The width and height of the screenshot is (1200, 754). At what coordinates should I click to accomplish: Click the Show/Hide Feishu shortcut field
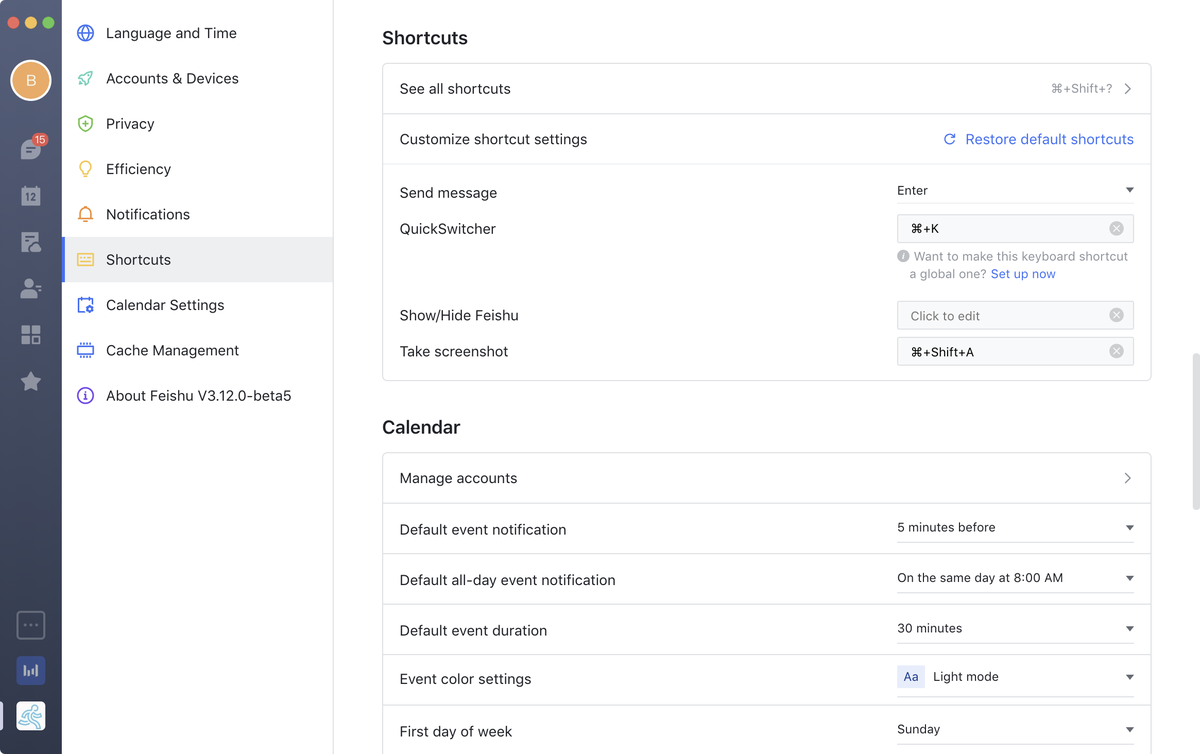pyautogui.click(x=1015, y=315)
